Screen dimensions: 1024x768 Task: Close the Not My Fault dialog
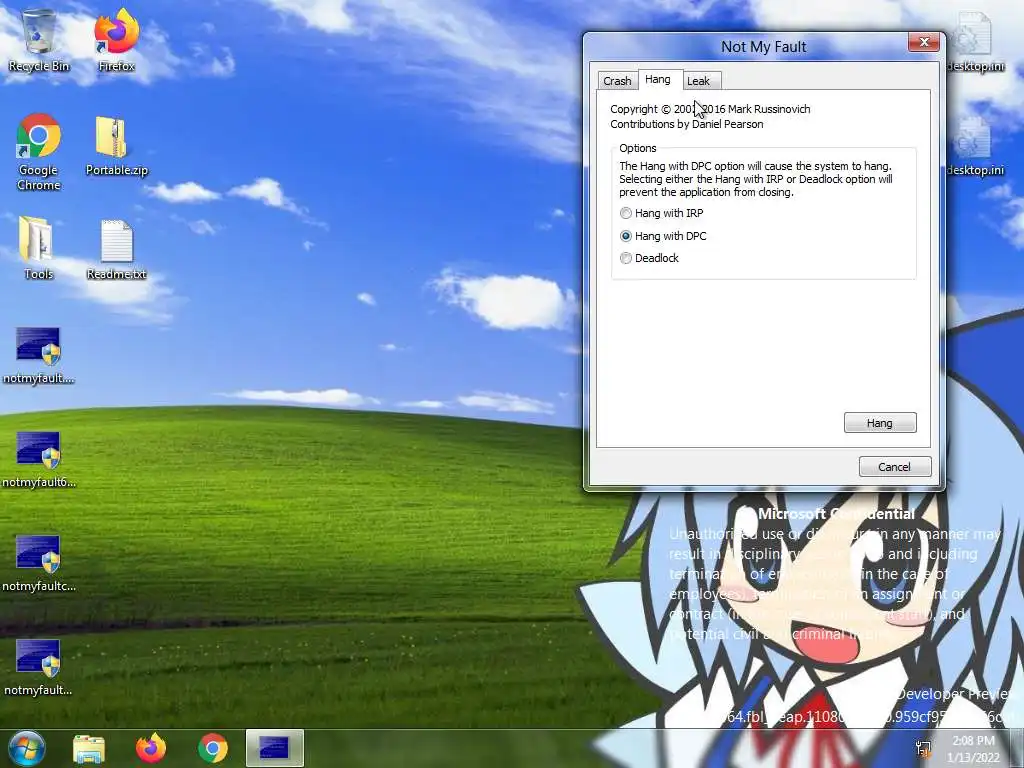click(924, 43)
